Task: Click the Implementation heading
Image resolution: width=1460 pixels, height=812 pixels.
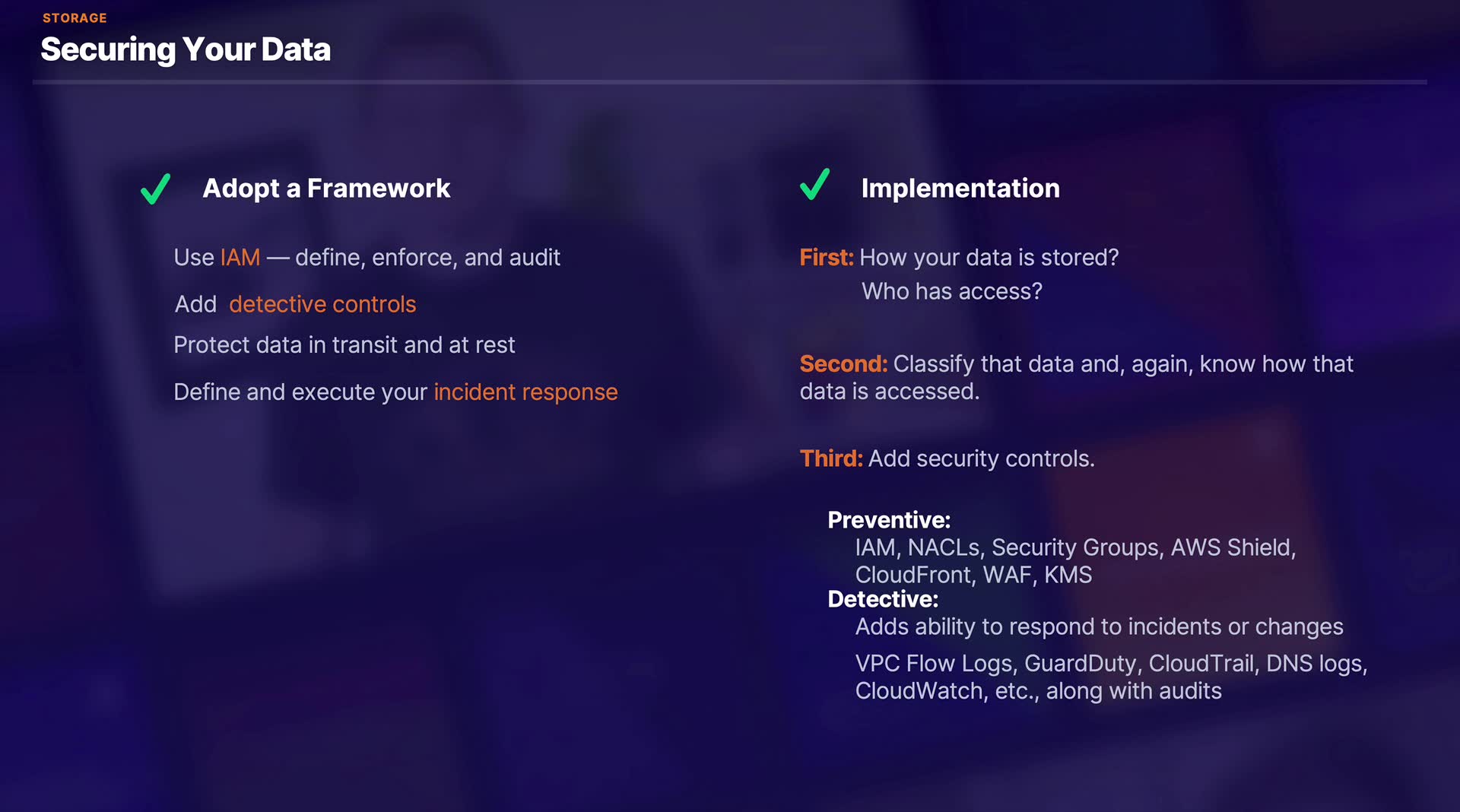Action: (x=960, y=189)
